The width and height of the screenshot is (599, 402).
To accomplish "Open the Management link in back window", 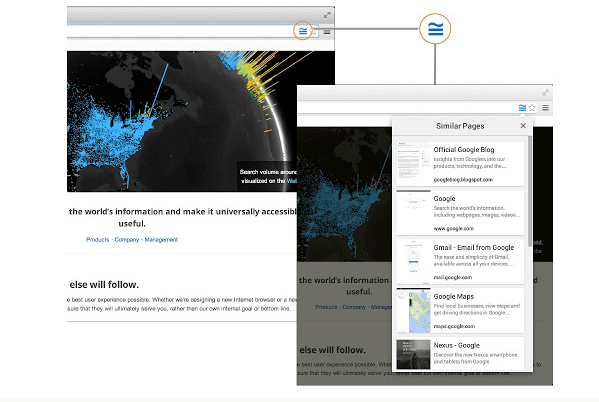I will (161, 240).
